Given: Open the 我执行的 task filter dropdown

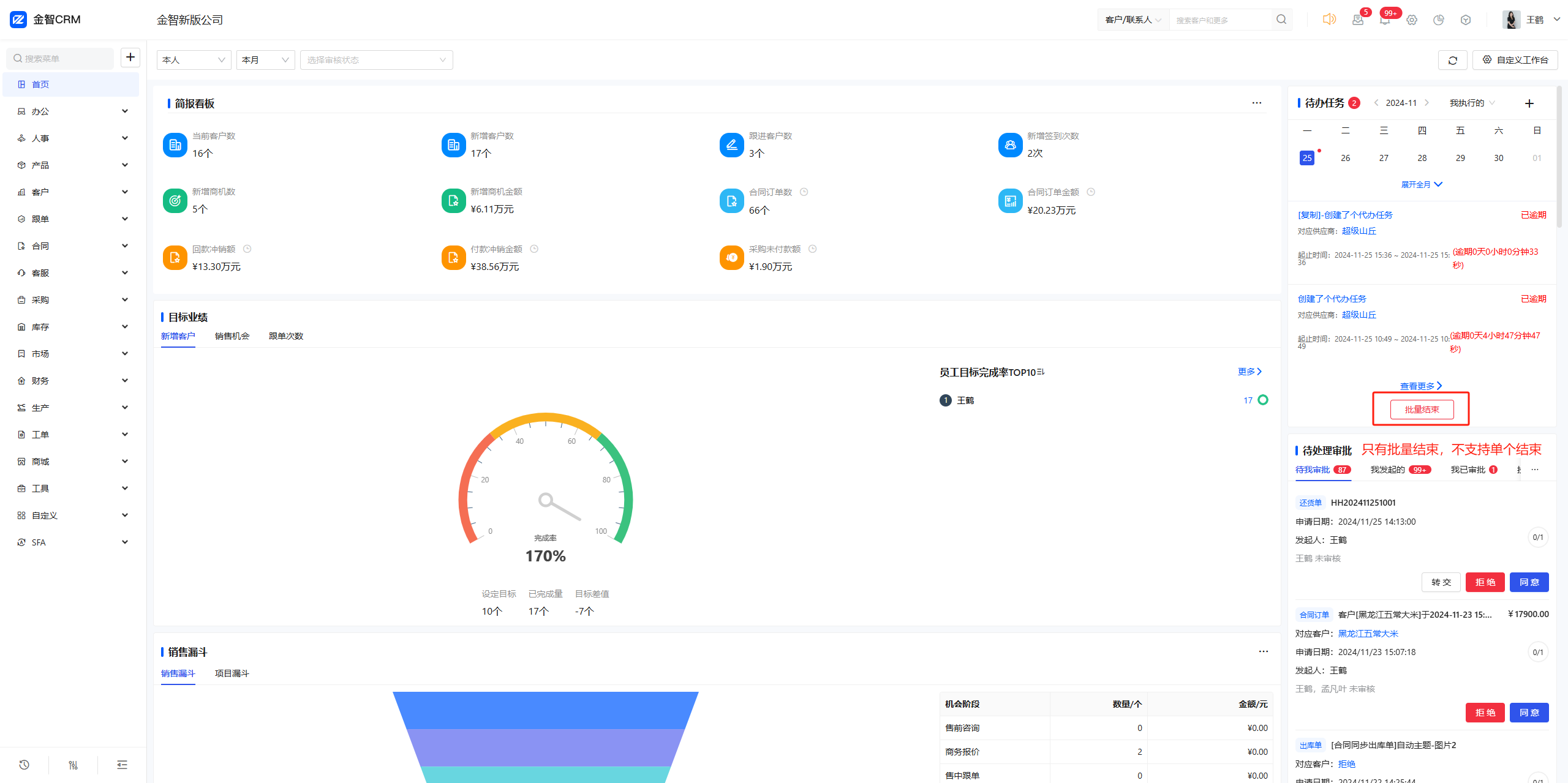Looking at the screenshot, I should tap(1472, 103).
